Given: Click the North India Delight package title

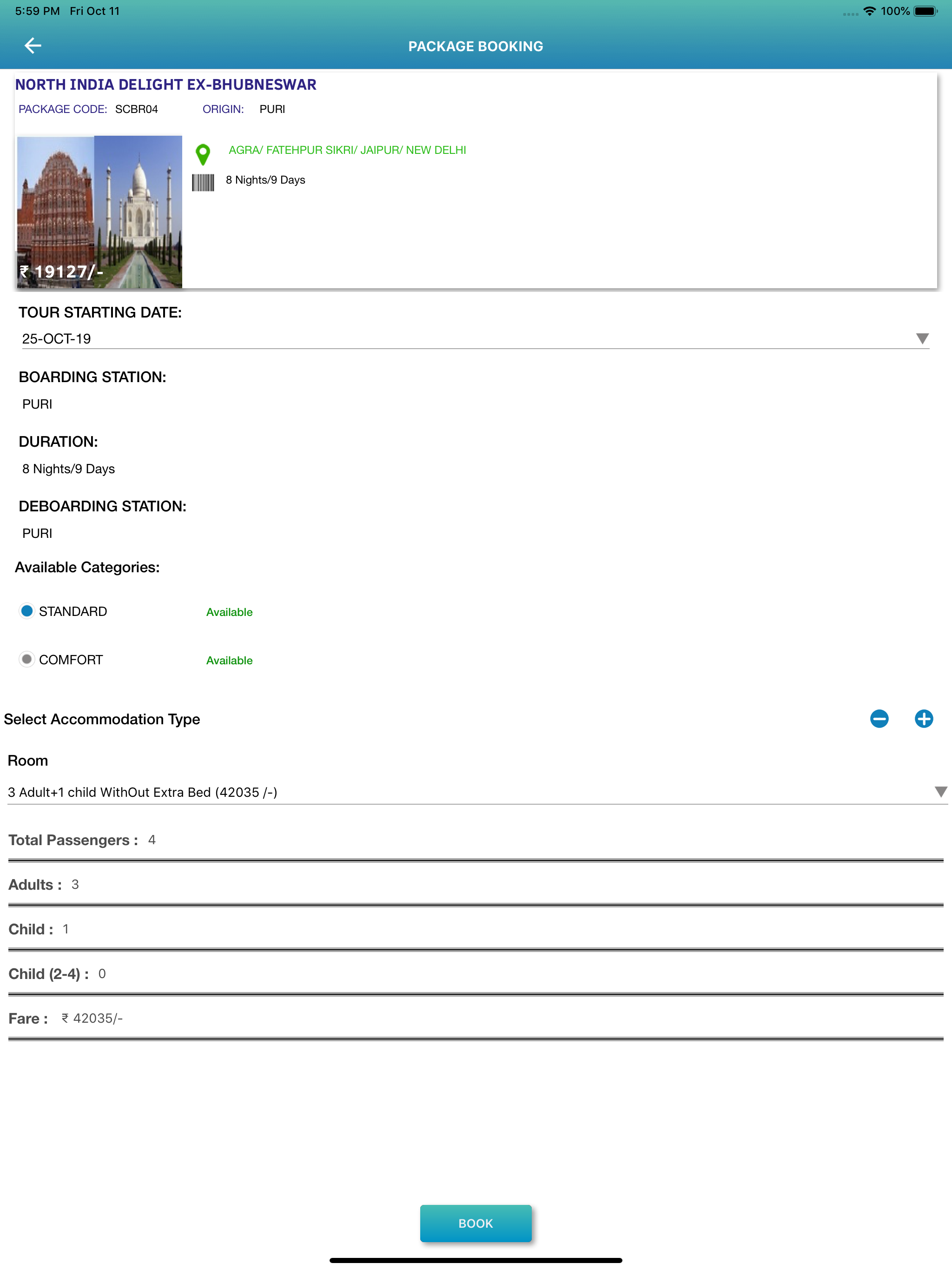Looking at the screenshot, I should (x=165, y=85).
